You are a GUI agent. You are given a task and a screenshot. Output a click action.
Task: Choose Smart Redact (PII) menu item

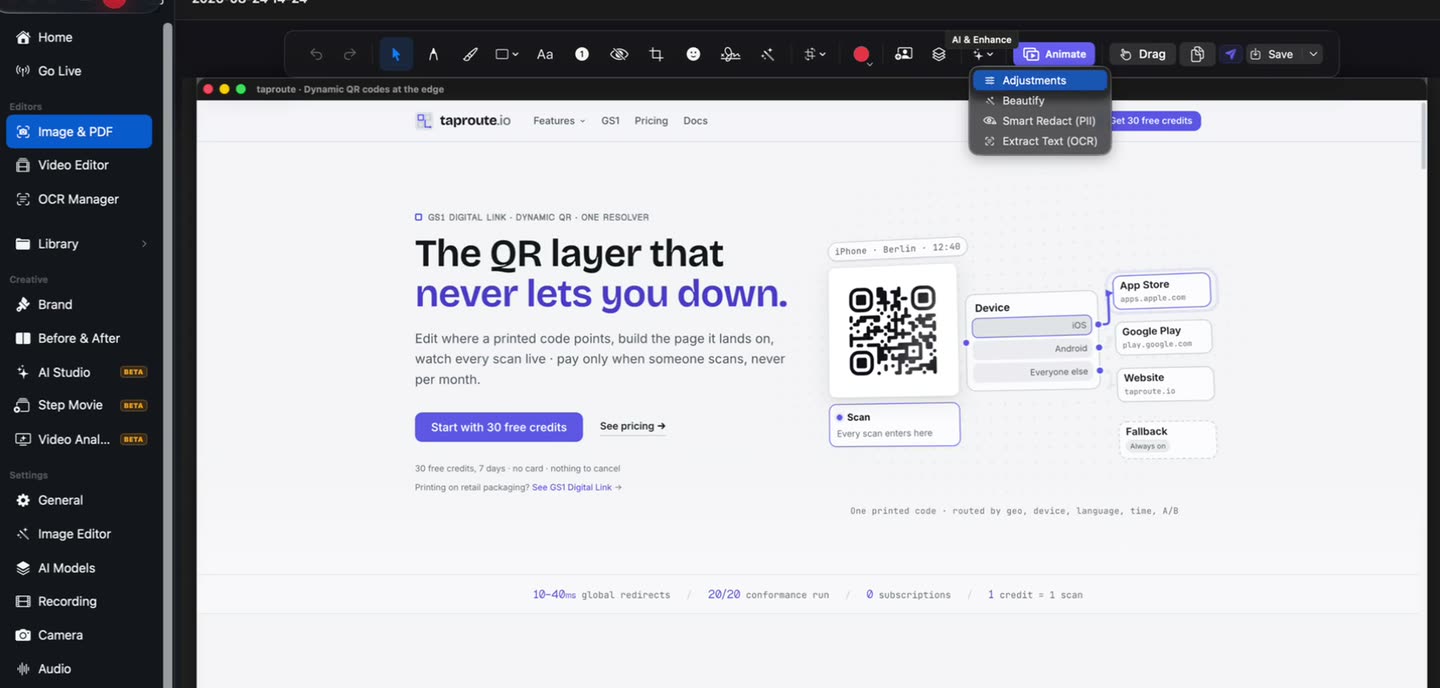point(1040,120)
